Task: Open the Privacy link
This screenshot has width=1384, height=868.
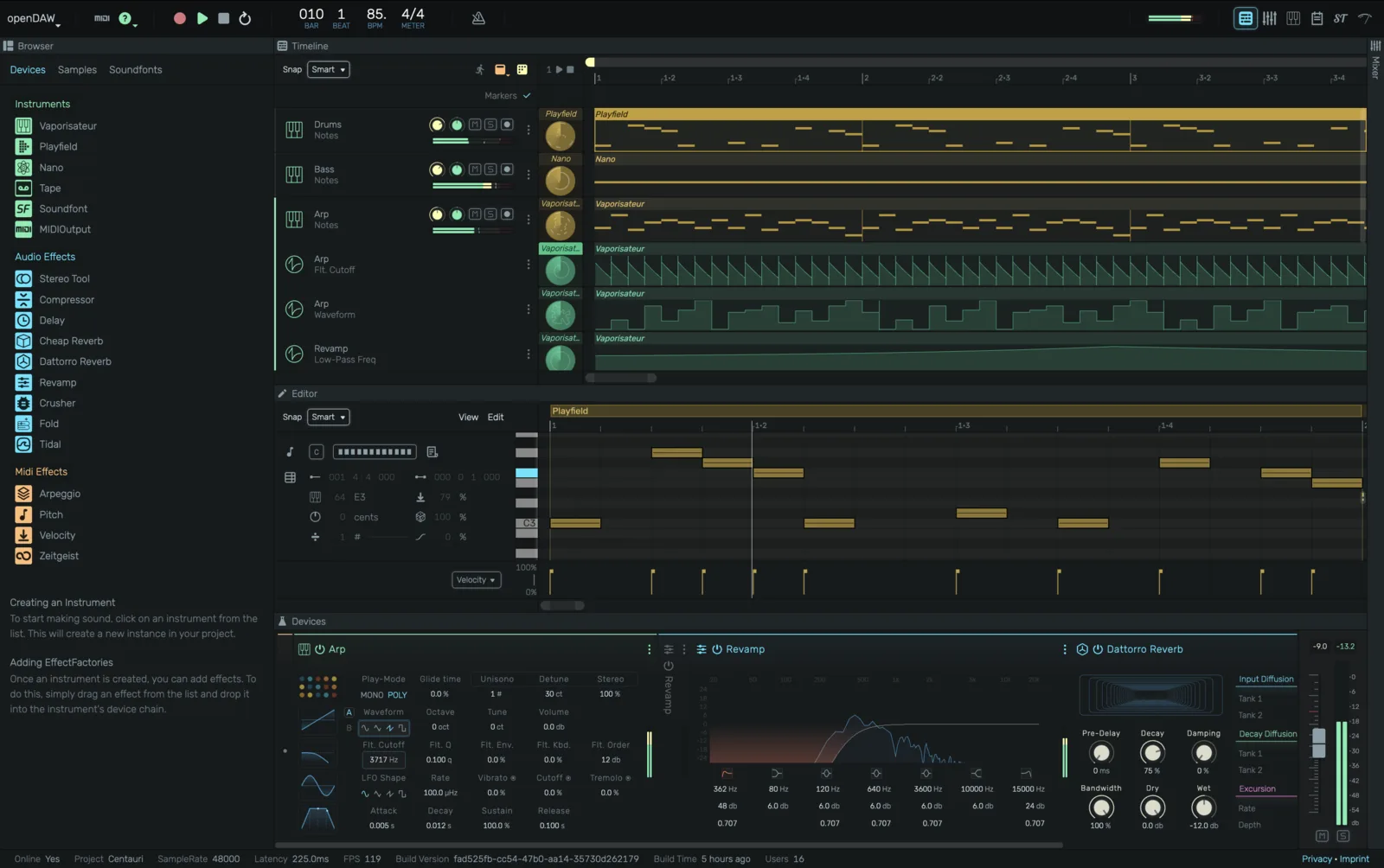Action: point(1317,859)
